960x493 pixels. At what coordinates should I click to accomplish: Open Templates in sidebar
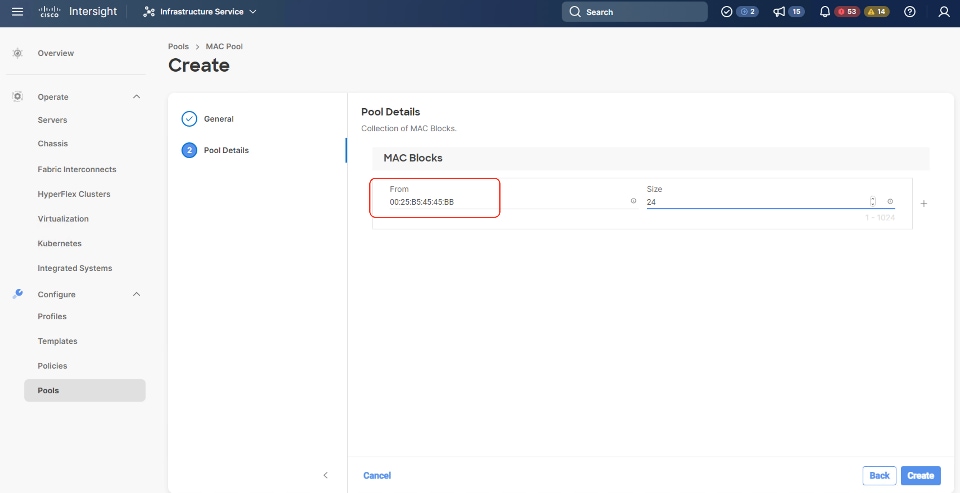coord(58,341)
